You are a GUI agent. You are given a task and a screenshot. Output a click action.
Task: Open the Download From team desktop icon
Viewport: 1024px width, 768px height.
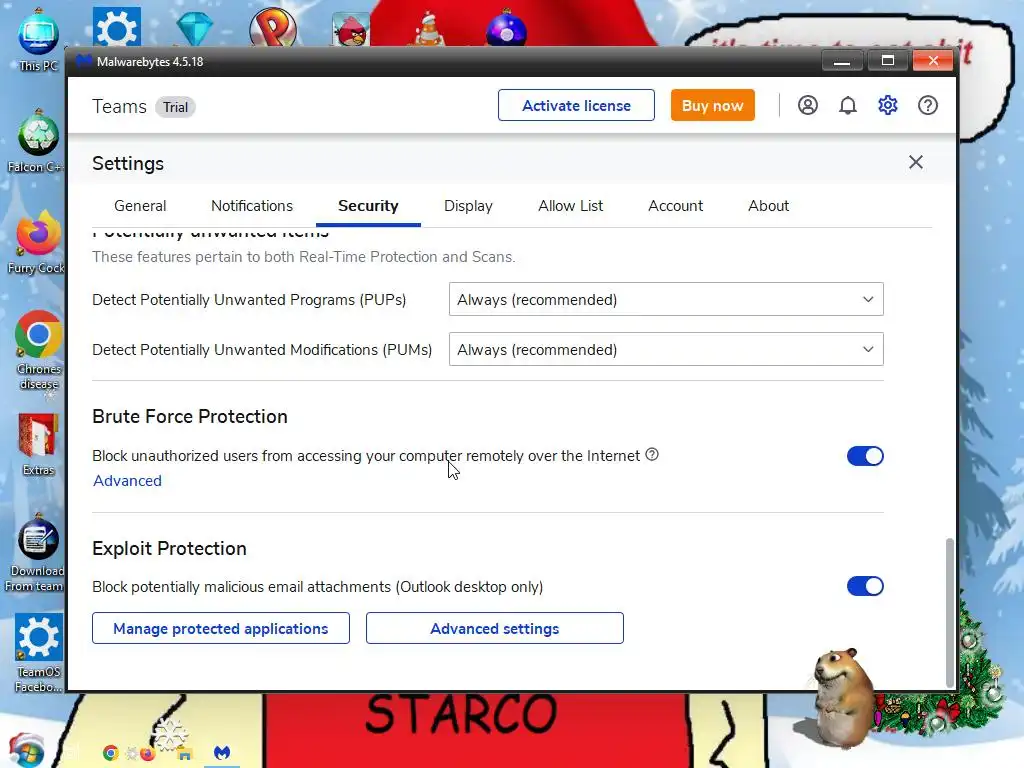coord(37,552)
